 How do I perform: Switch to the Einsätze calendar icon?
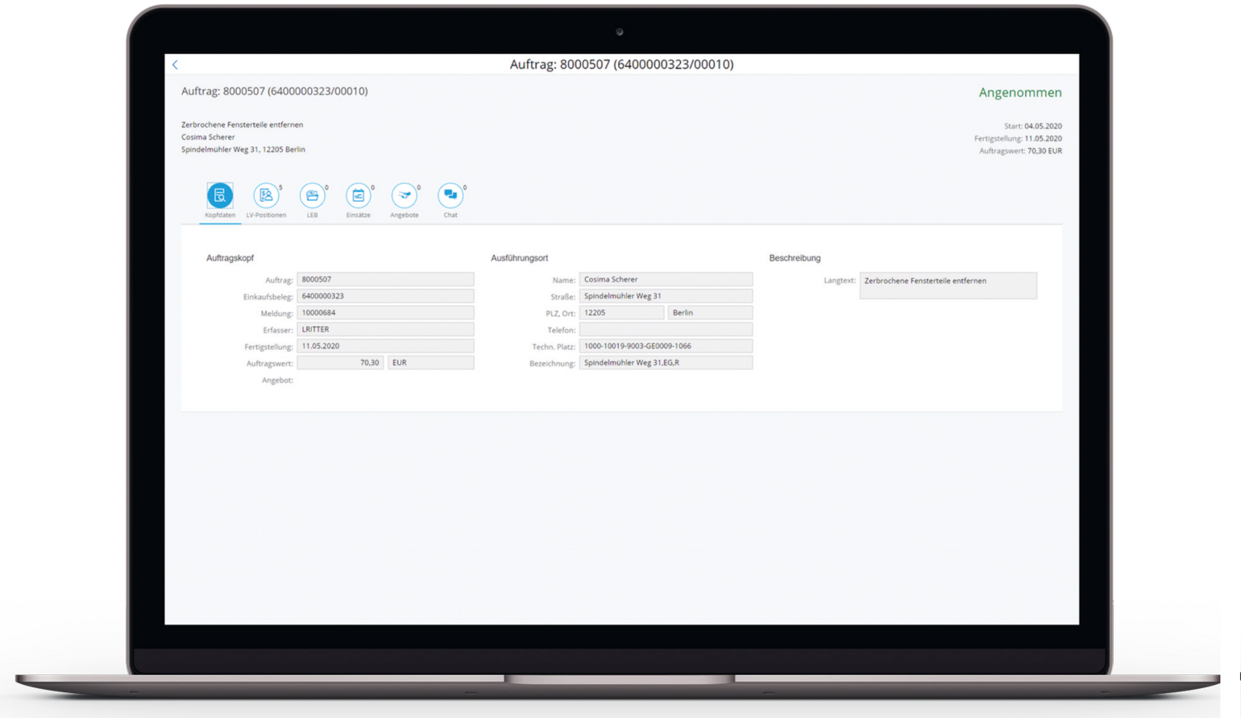[358, 196]
